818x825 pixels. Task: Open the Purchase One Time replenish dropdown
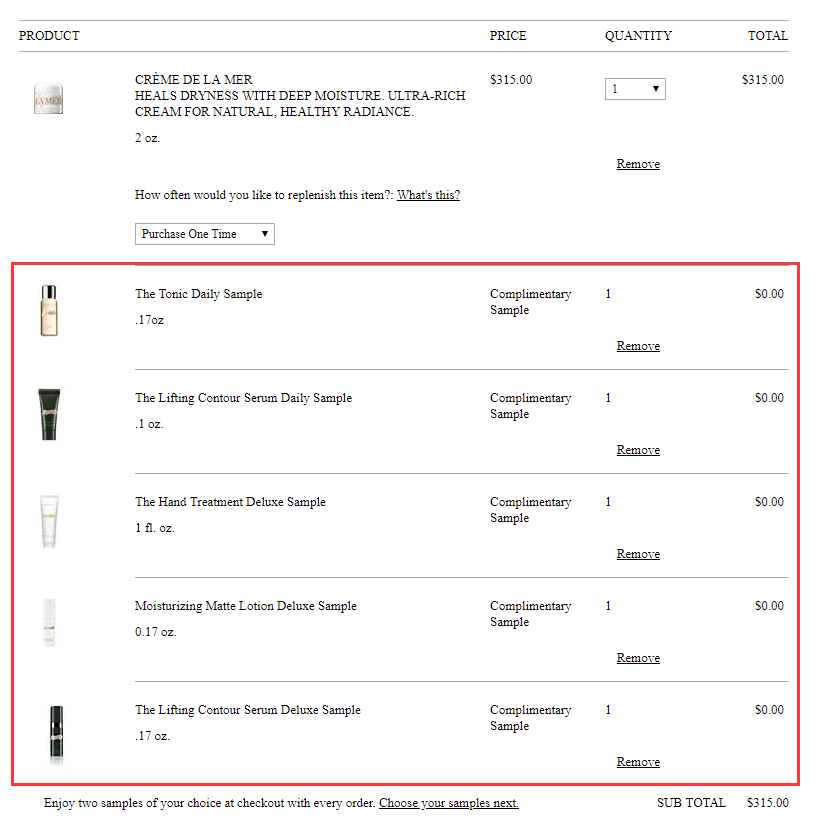coord(205,234)
